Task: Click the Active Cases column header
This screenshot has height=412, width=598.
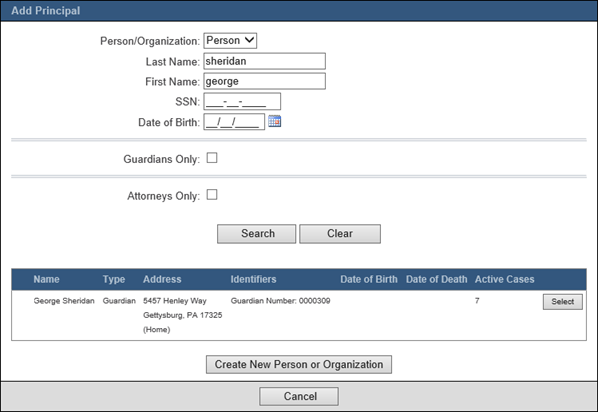Action: pyautogui.click(x=505, y=279)
